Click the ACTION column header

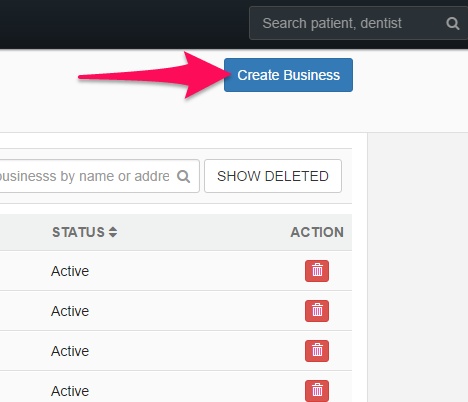[317, 232]
